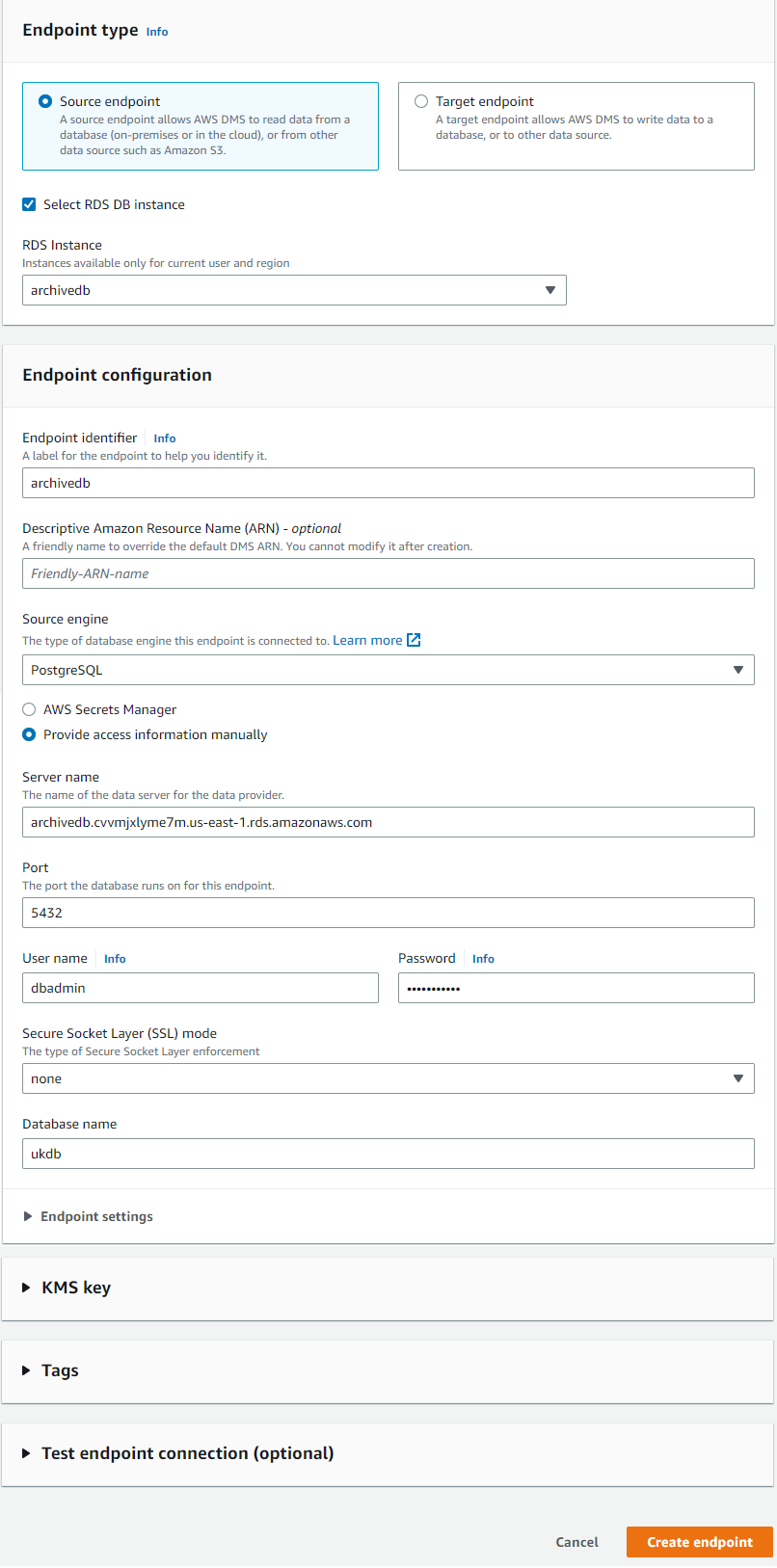Click the Cancel button

[576, 1542]
